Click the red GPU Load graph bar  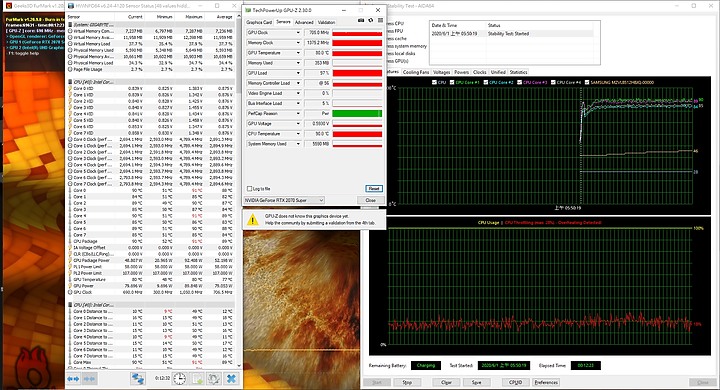[x=357, y=73]
